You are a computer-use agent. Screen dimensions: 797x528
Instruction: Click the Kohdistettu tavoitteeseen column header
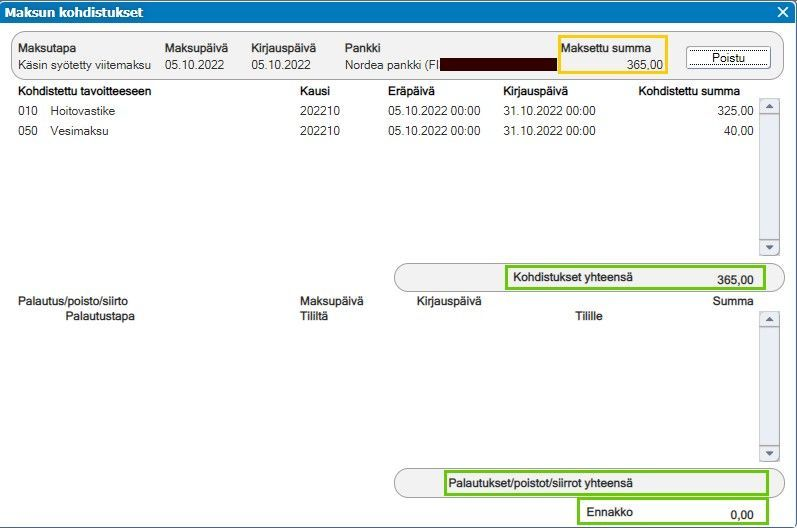click(x=84, y=91)
